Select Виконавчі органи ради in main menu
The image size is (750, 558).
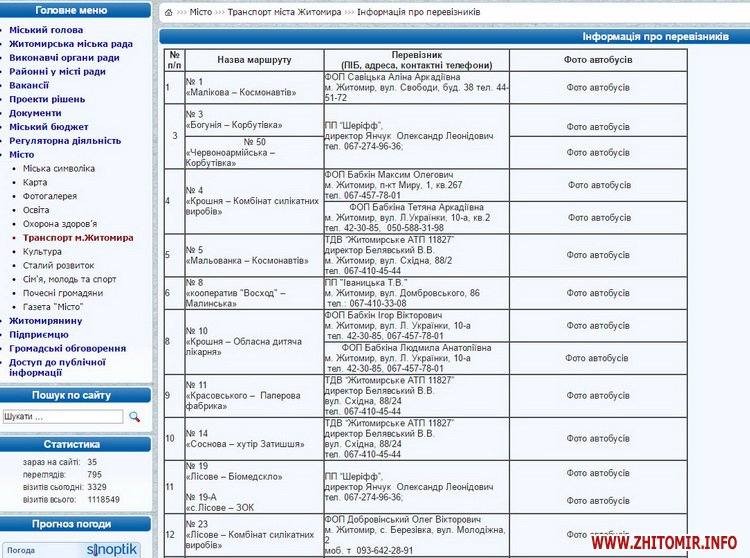coord(64,58)
